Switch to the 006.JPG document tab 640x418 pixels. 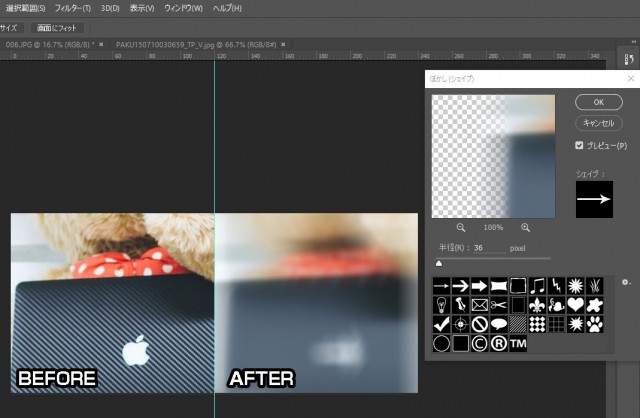(48, 45)
